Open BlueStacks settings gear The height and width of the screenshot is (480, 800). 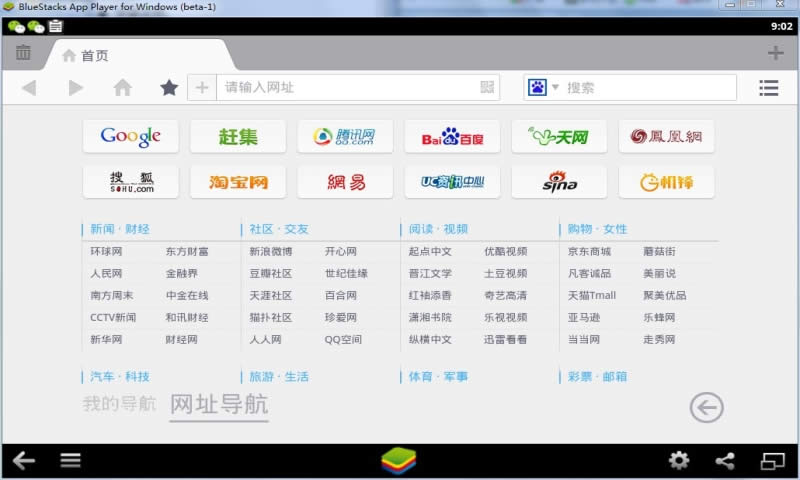point(679,461)
